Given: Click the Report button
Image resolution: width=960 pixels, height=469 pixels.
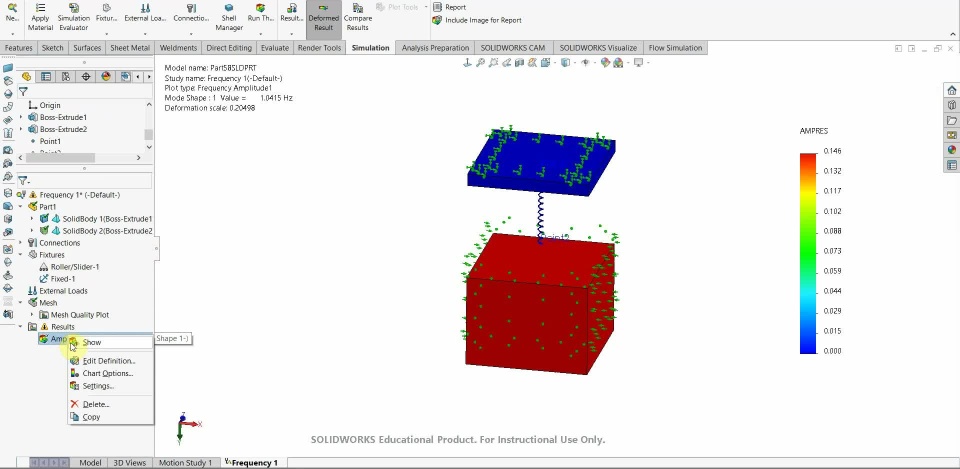Looking at the screenshot, I should click(449, 7).
